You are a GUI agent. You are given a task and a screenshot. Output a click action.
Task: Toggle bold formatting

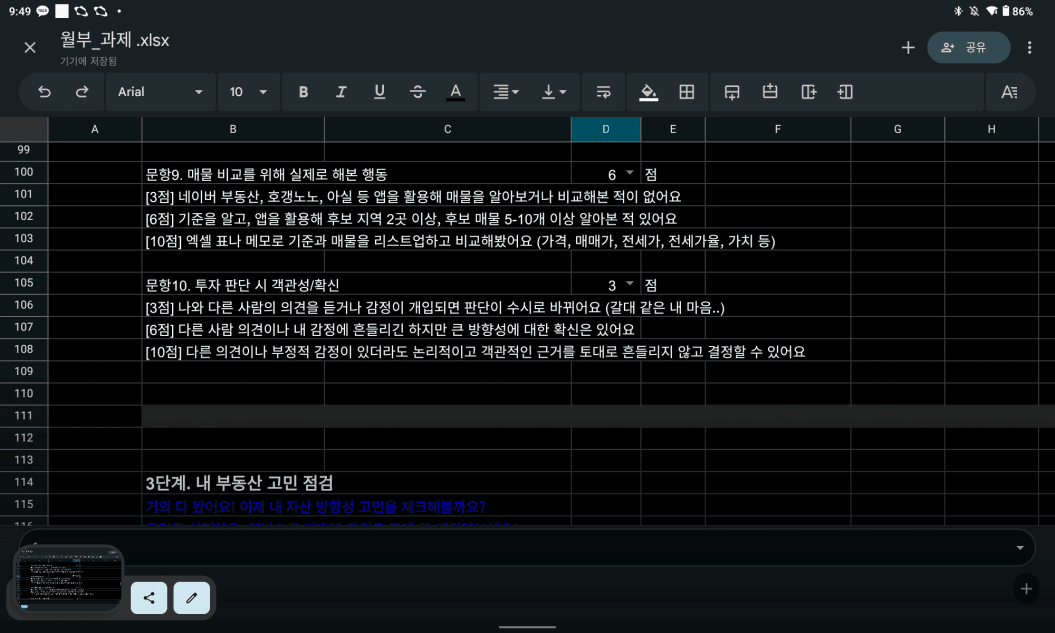point(303,92)
